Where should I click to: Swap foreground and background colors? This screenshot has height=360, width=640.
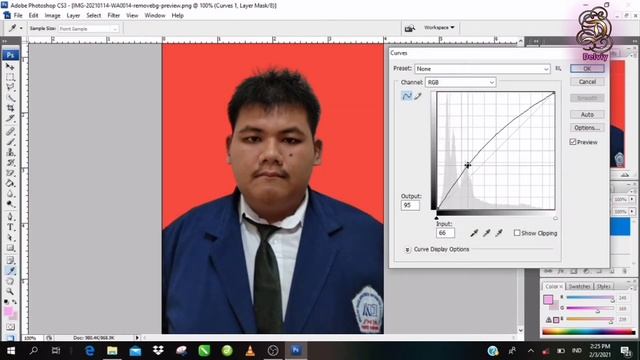point(14,302)
